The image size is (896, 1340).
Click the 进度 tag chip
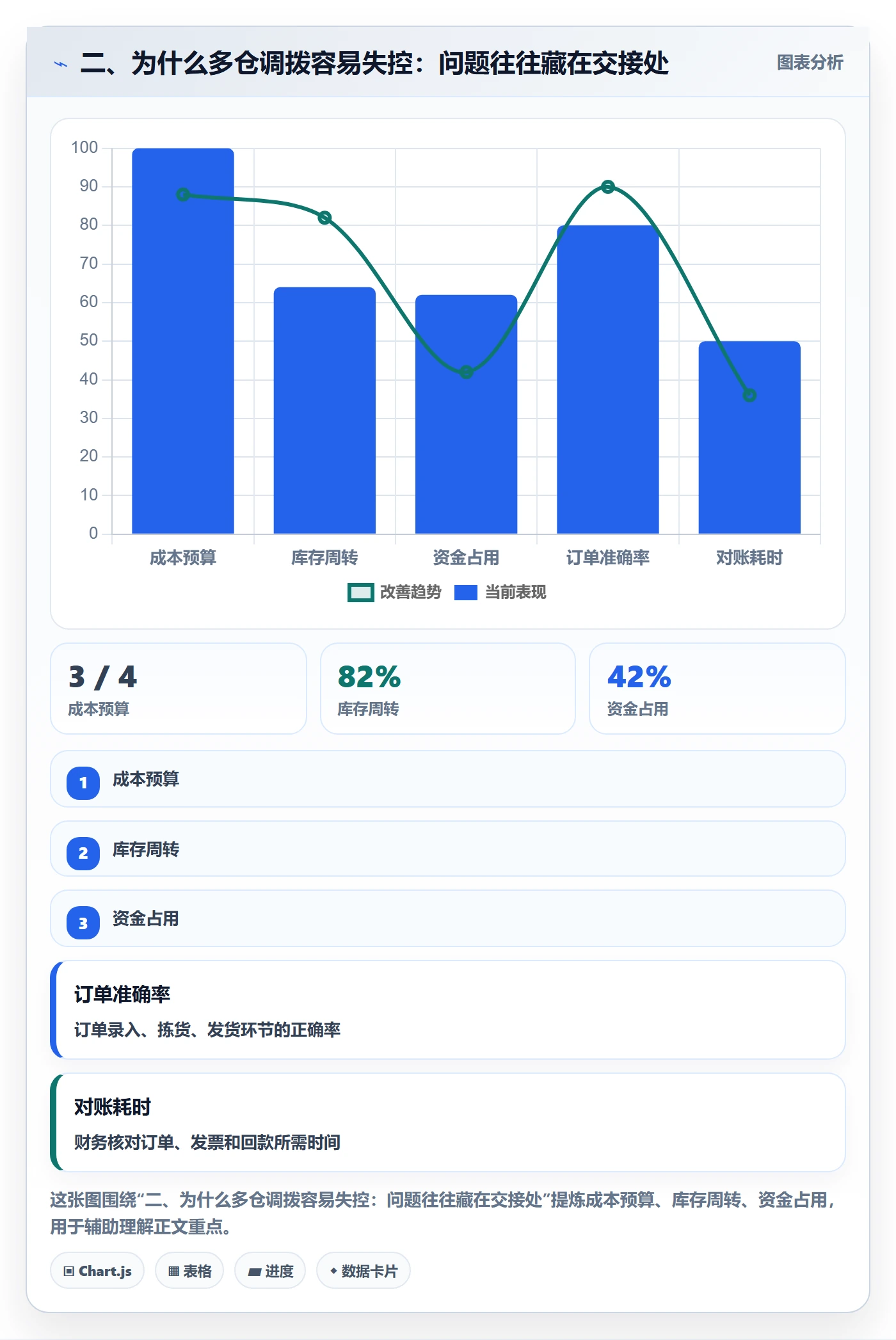(x=270, y=1271)
